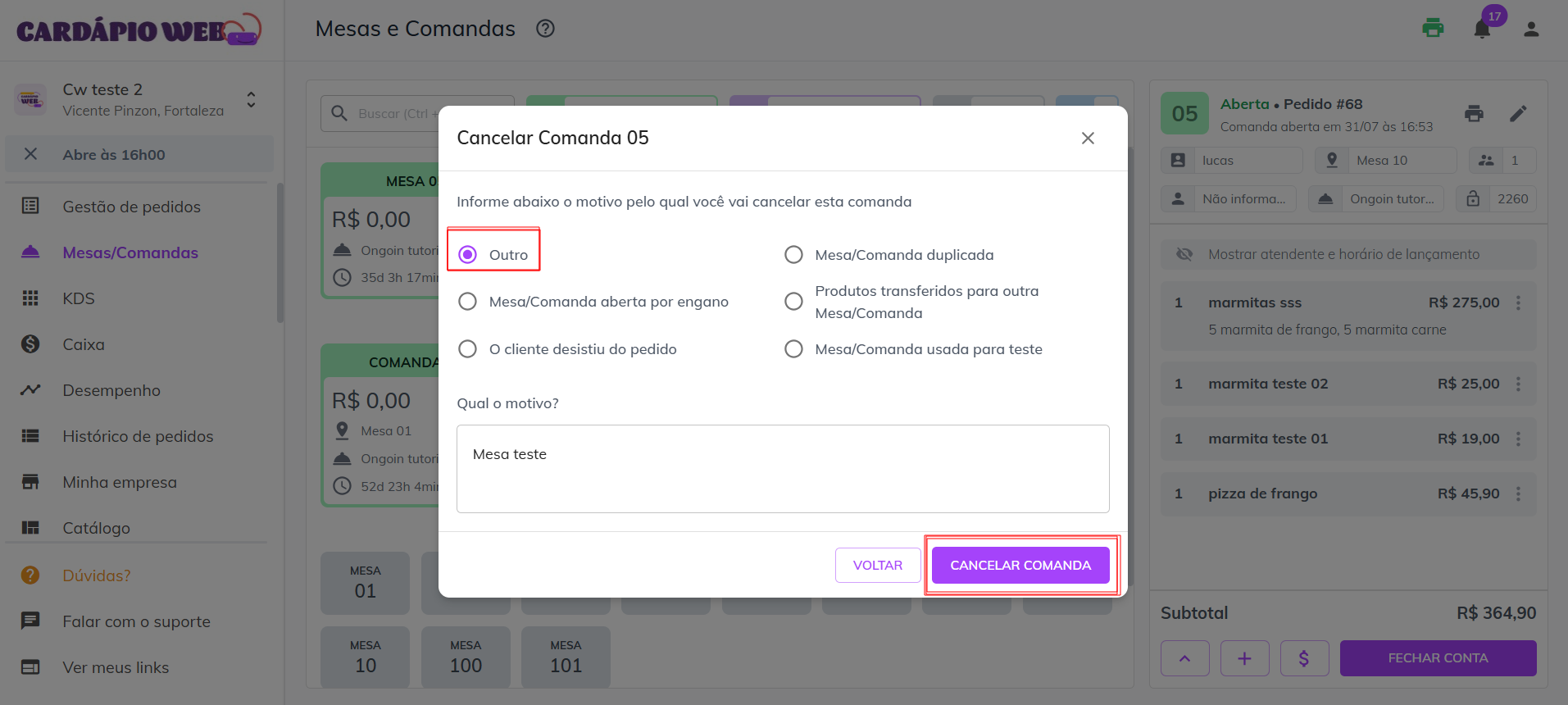Screen dimensions: 1568x705
Task: Print comanda 05 with the printer icon
Action: pyautogui.click(x=1474, y=114)
